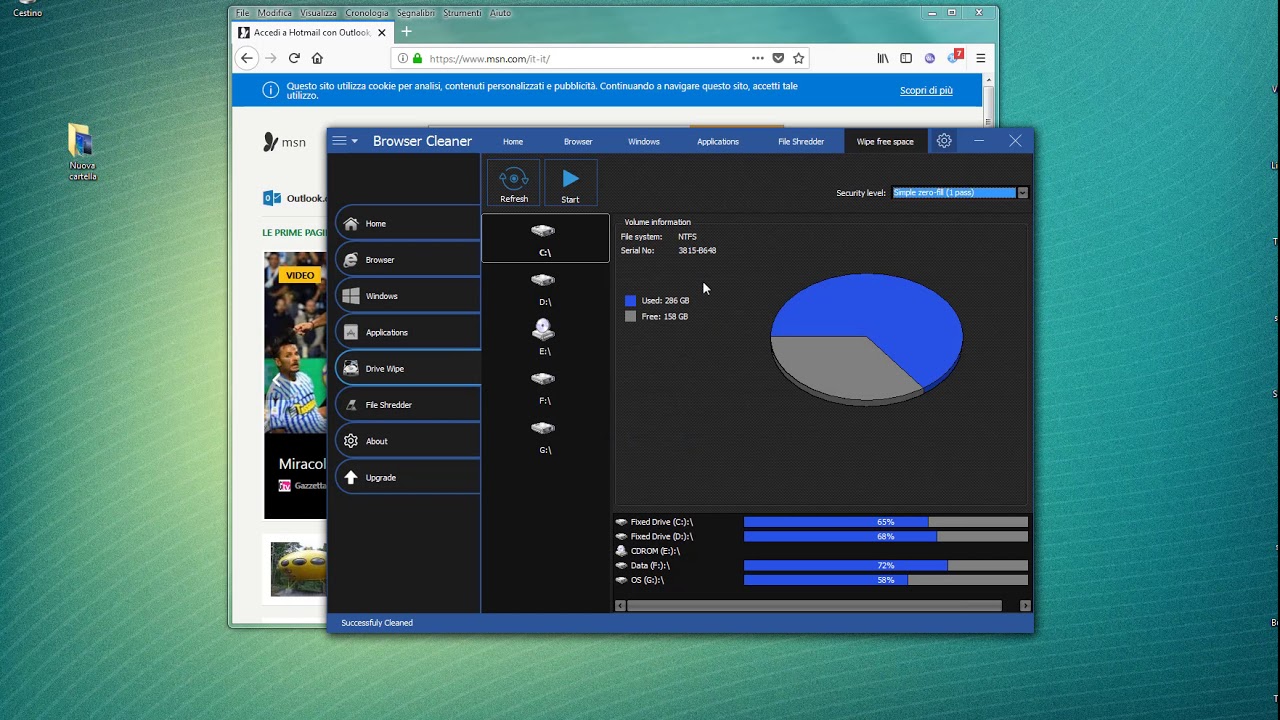This screenshot has width=1280, height=720.
Task: Switch to the File Shredder top tab
Action: [x=801, y=141]
